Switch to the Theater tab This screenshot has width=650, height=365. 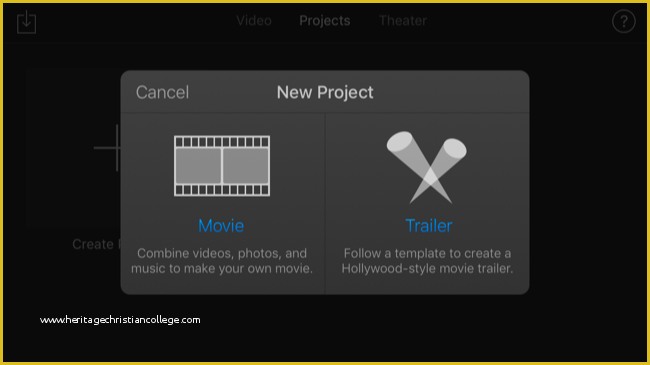coord(403,20)
